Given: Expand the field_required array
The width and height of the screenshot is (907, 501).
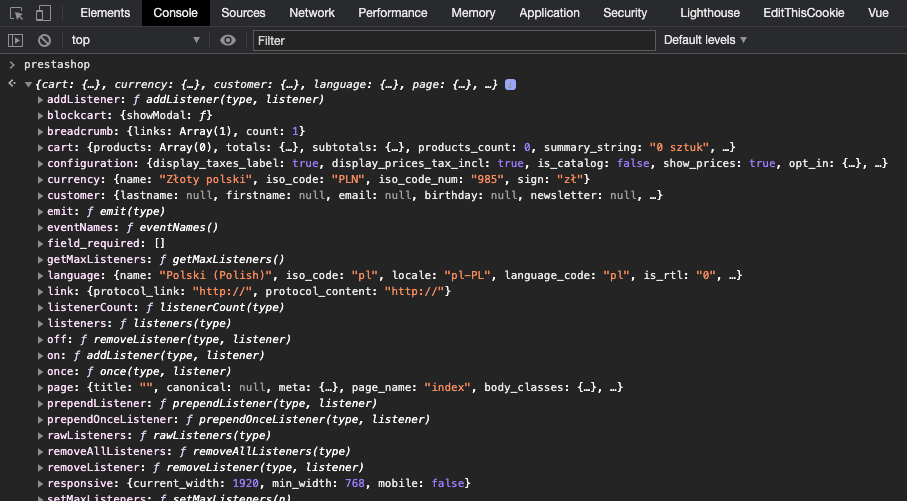Looking at the screenshot, I should [40, 244].
